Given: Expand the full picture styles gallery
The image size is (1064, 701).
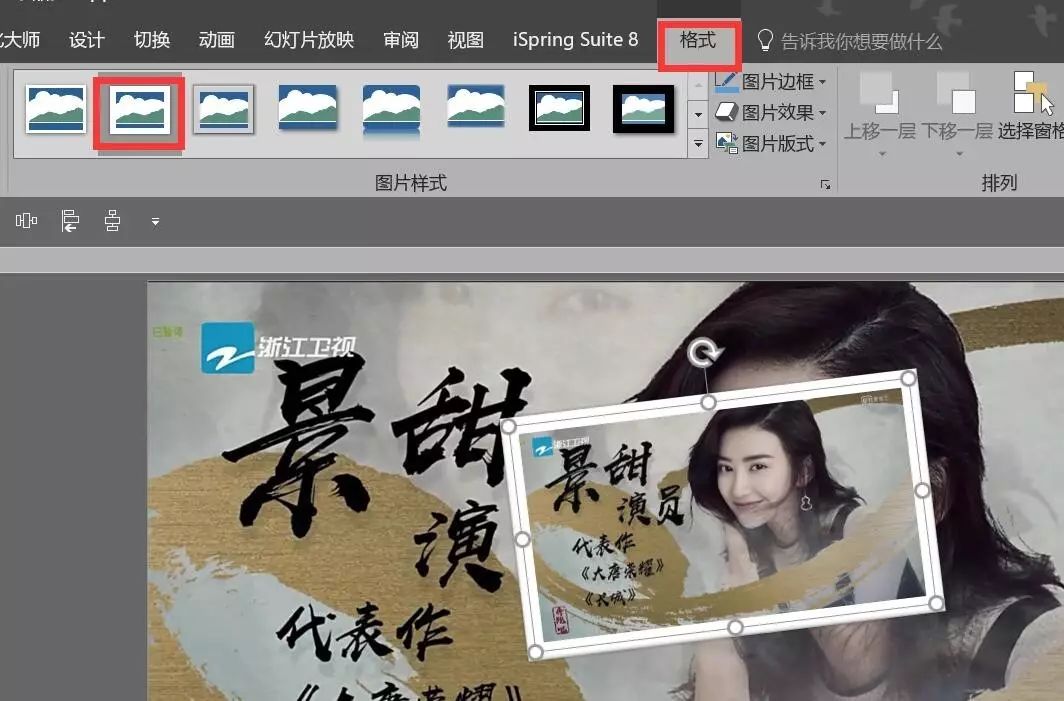Looking at the screenshot, I should tap(698, 143).
